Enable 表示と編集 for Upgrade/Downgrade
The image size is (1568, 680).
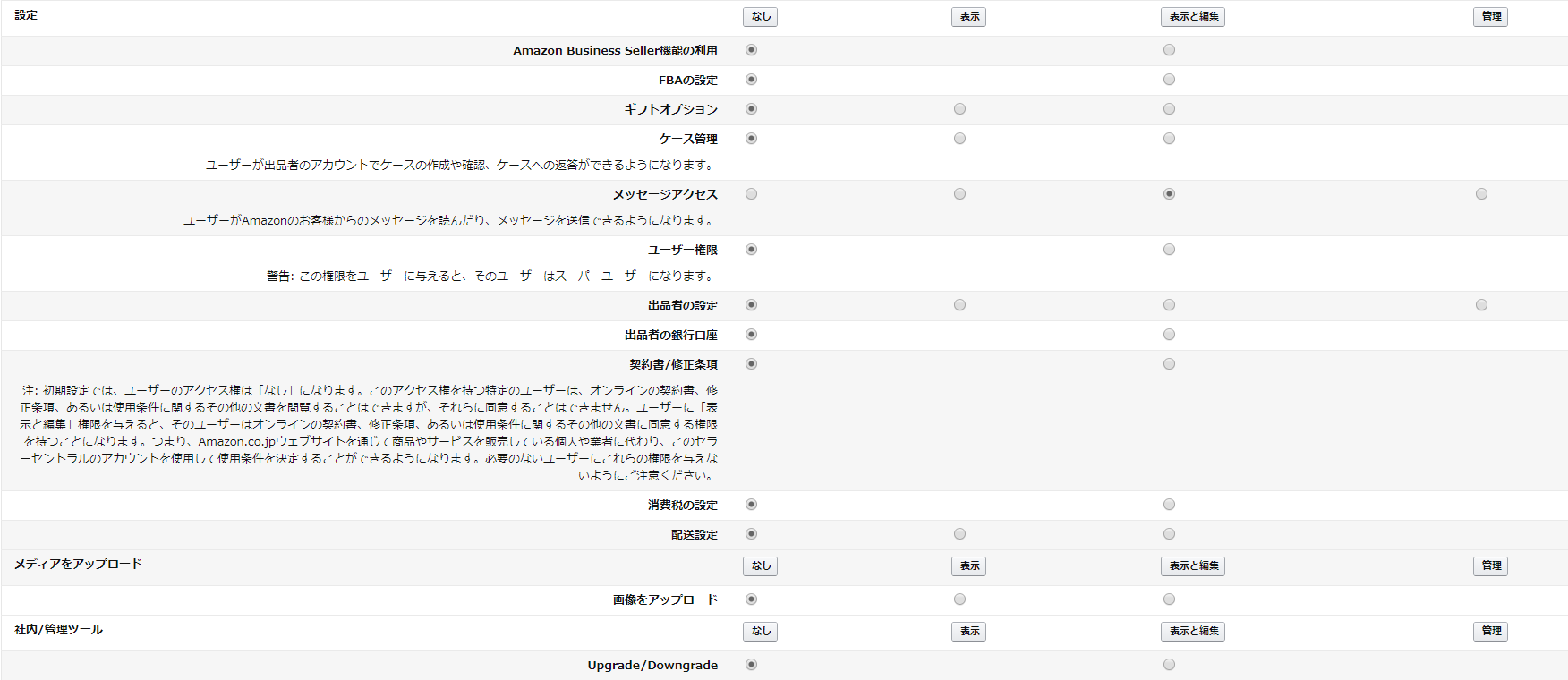click(x=1169, y=665)
